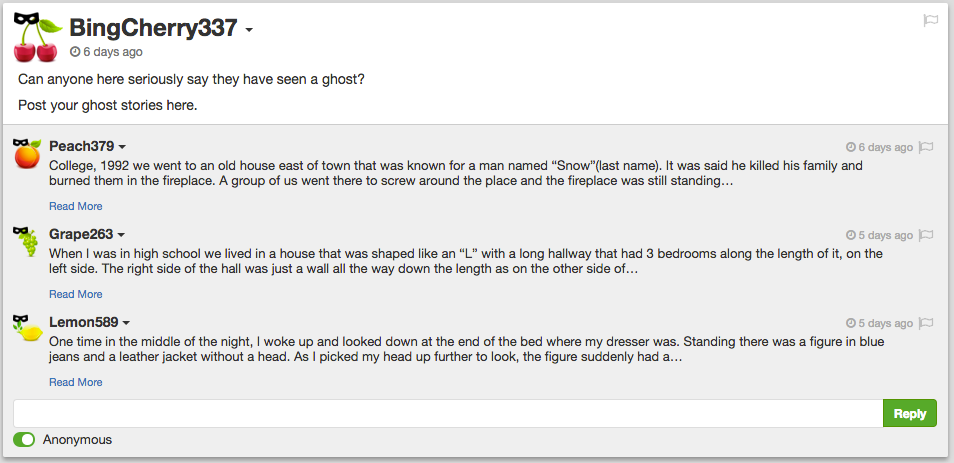Expand Lemon589's story with Read More
The width and height of the screenshot is (954, 463).
76,382
